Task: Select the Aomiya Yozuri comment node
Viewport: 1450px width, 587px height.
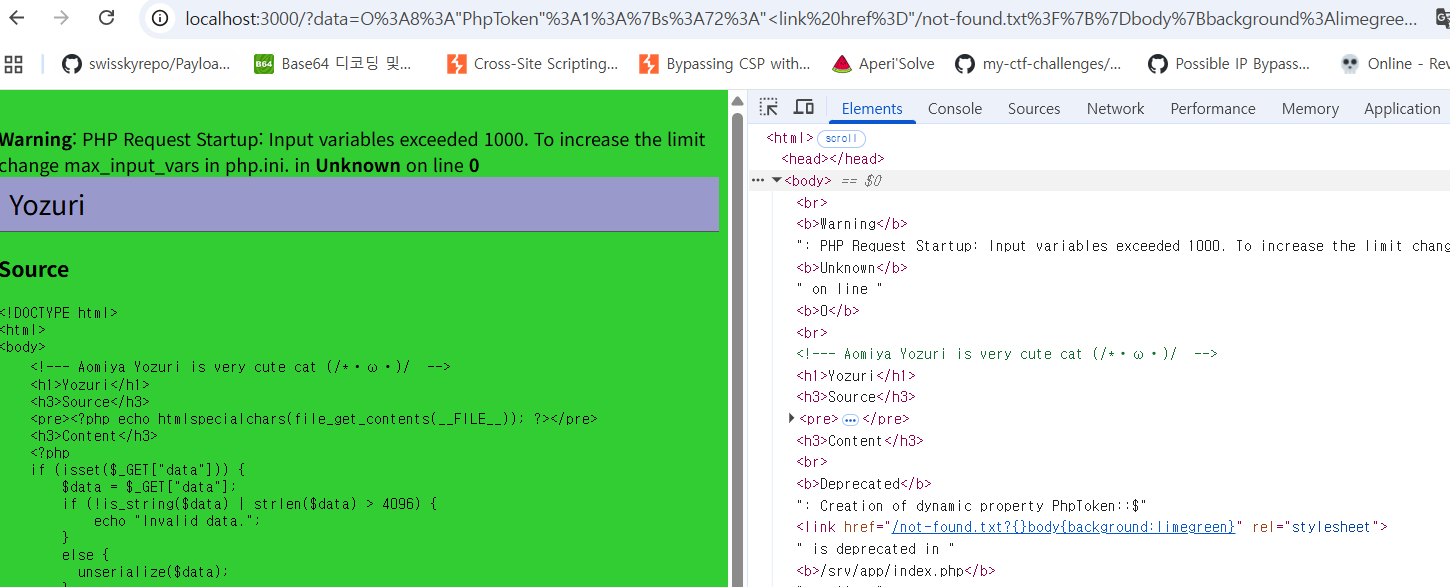Action: 1007,354
